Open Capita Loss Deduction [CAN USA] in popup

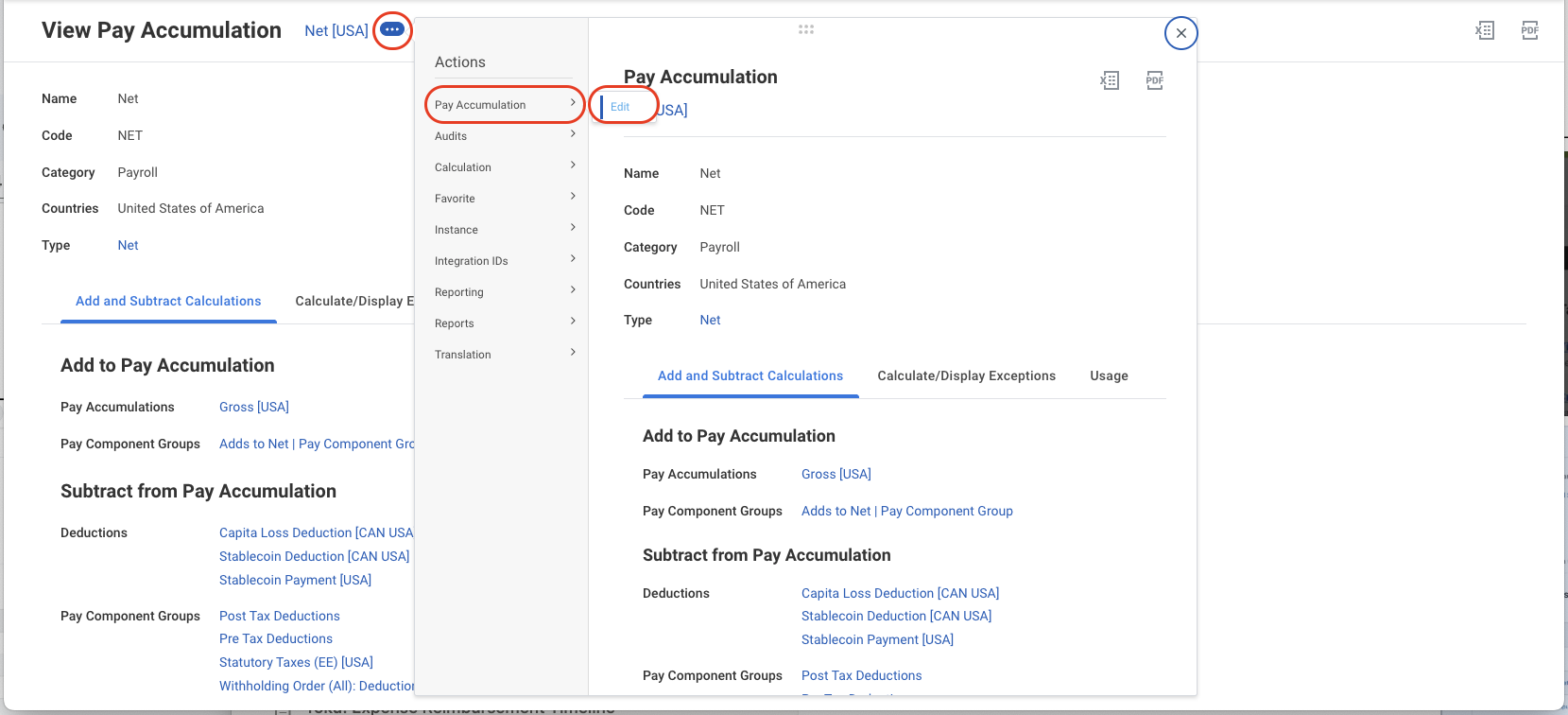click(900, 593)
